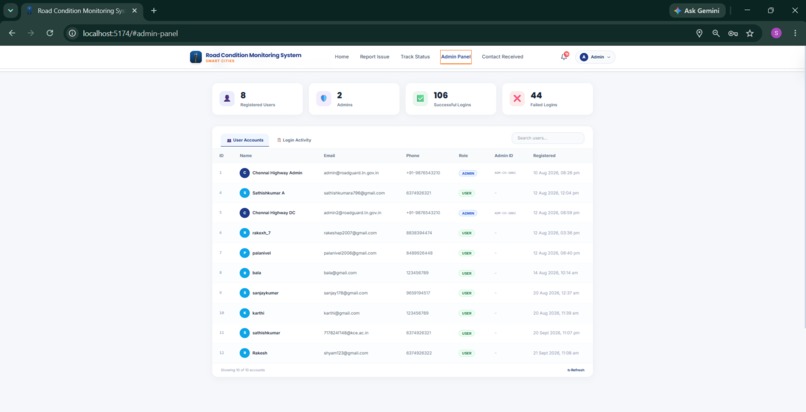
Task: Click the browser vertical scrollbar
Action: (x=804, y=188)
